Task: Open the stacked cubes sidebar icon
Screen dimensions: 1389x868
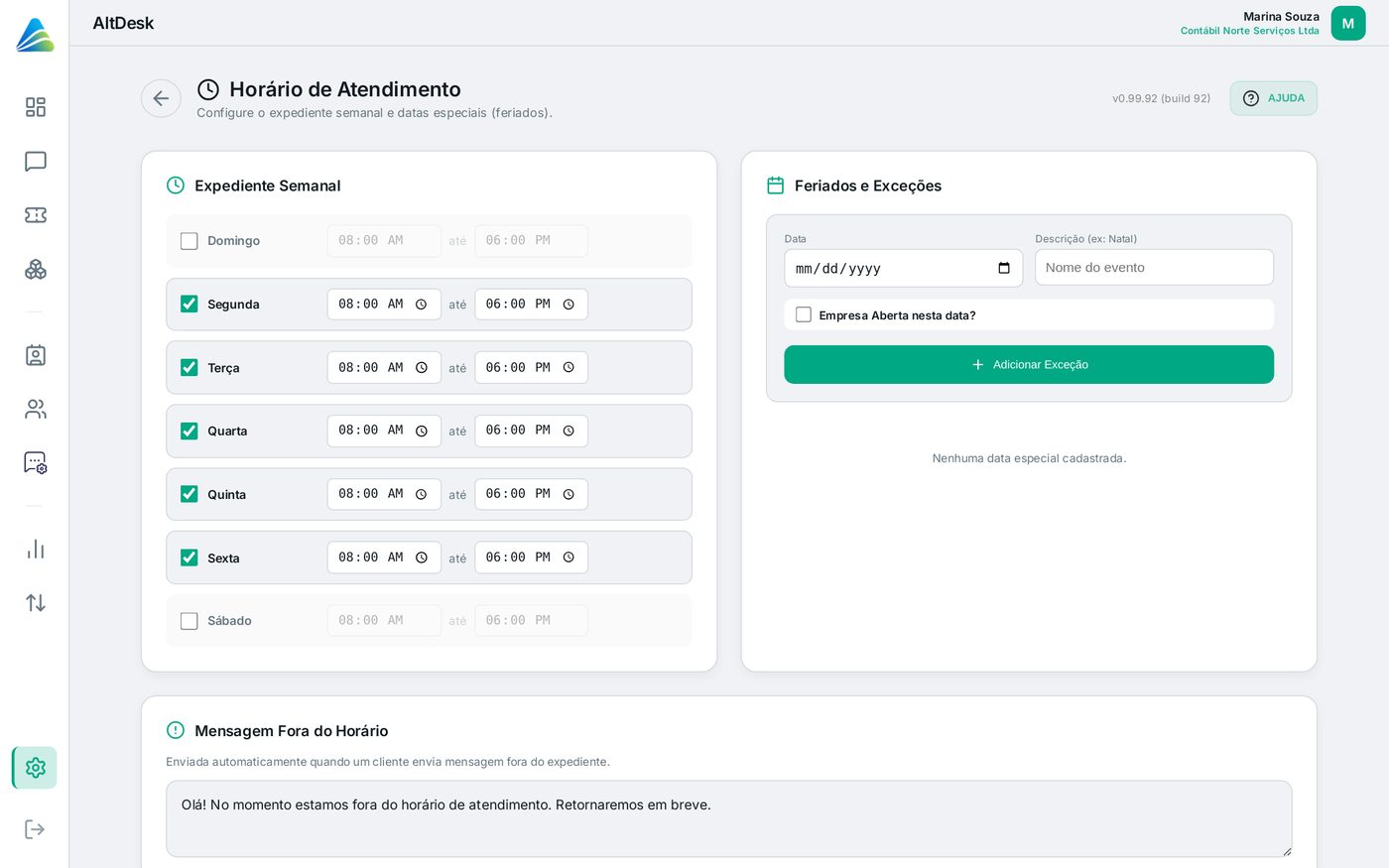Action: [x=36, y=269]
